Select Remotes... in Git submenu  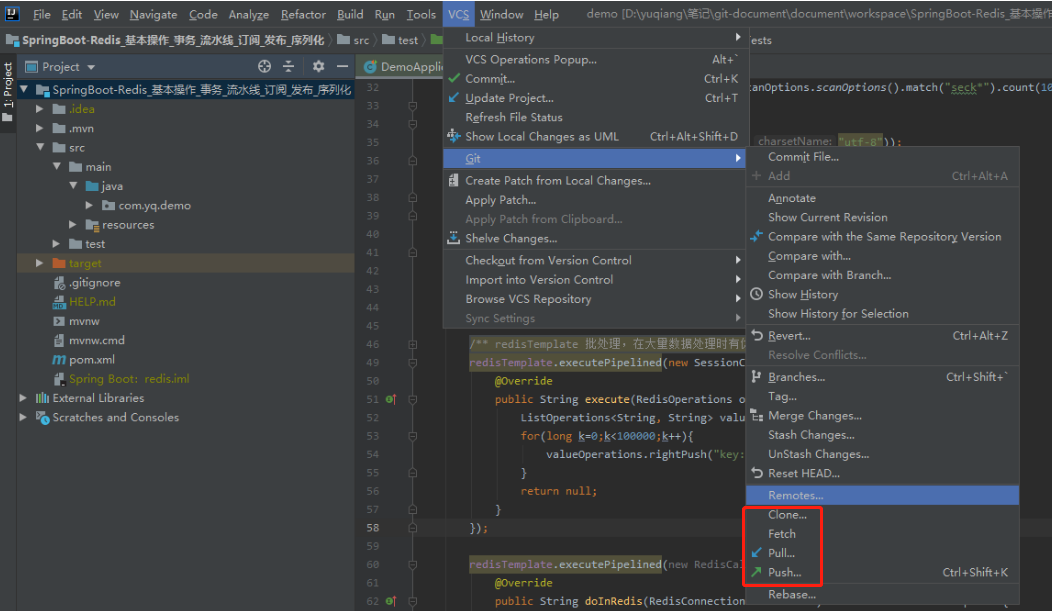pos(882,495)
